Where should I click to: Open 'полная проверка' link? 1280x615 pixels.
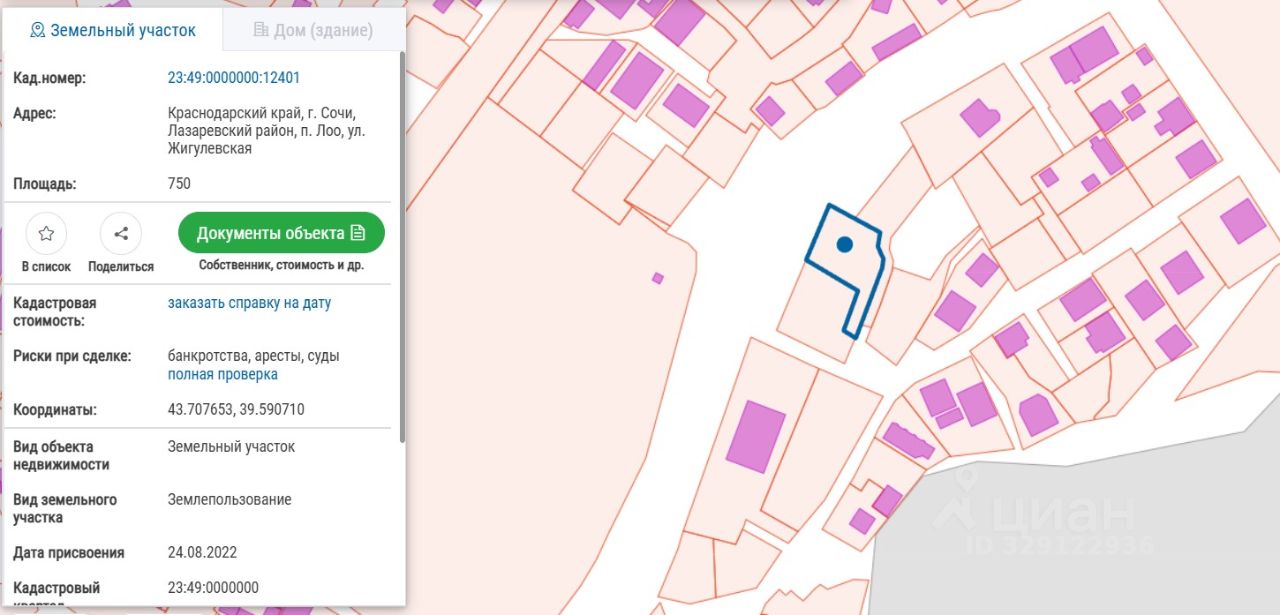[222, 375]
